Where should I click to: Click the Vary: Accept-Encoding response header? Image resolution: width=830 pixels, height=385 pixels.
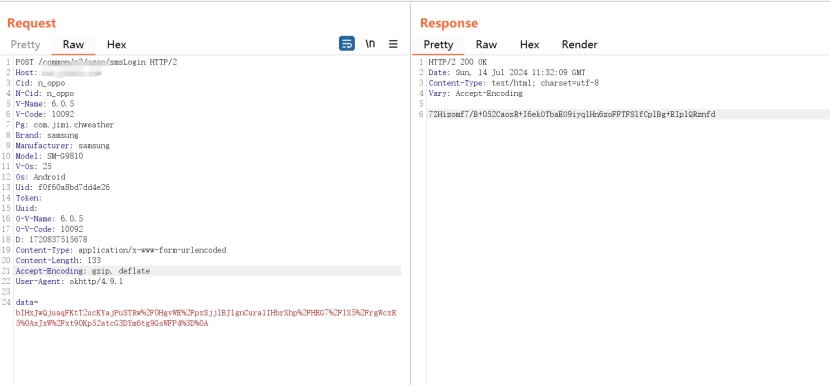[x=475, y=93]
